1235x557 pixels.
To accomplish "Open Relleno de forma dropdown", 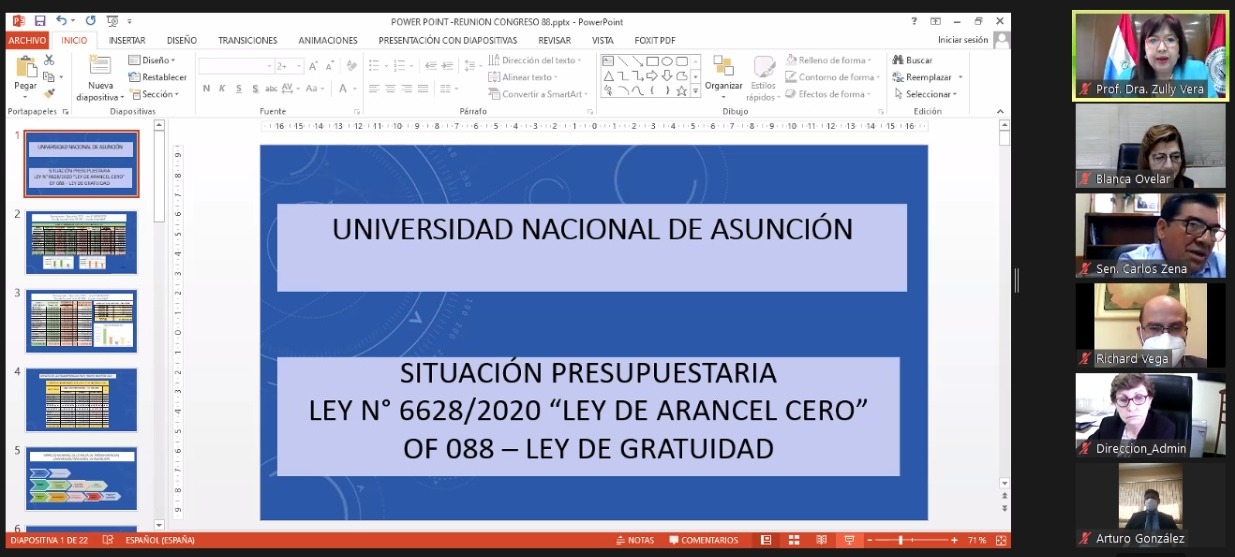I will coord(828,60).
